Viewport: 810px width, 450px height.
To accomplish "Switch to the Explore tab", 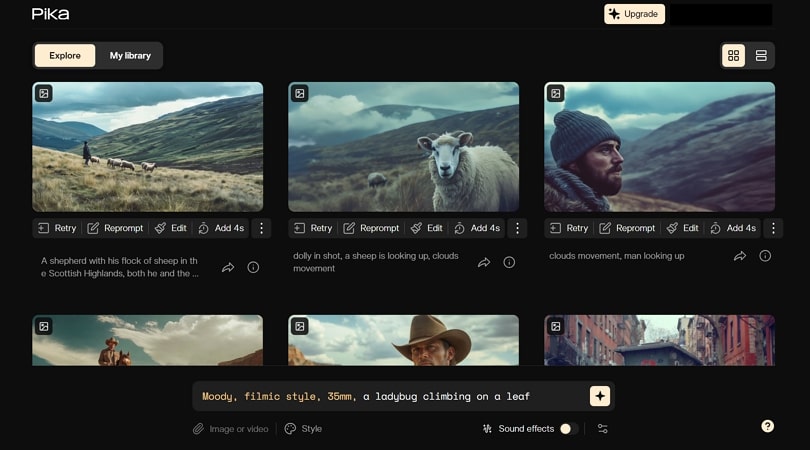I will pyautogui.click(x=65, y=55).
